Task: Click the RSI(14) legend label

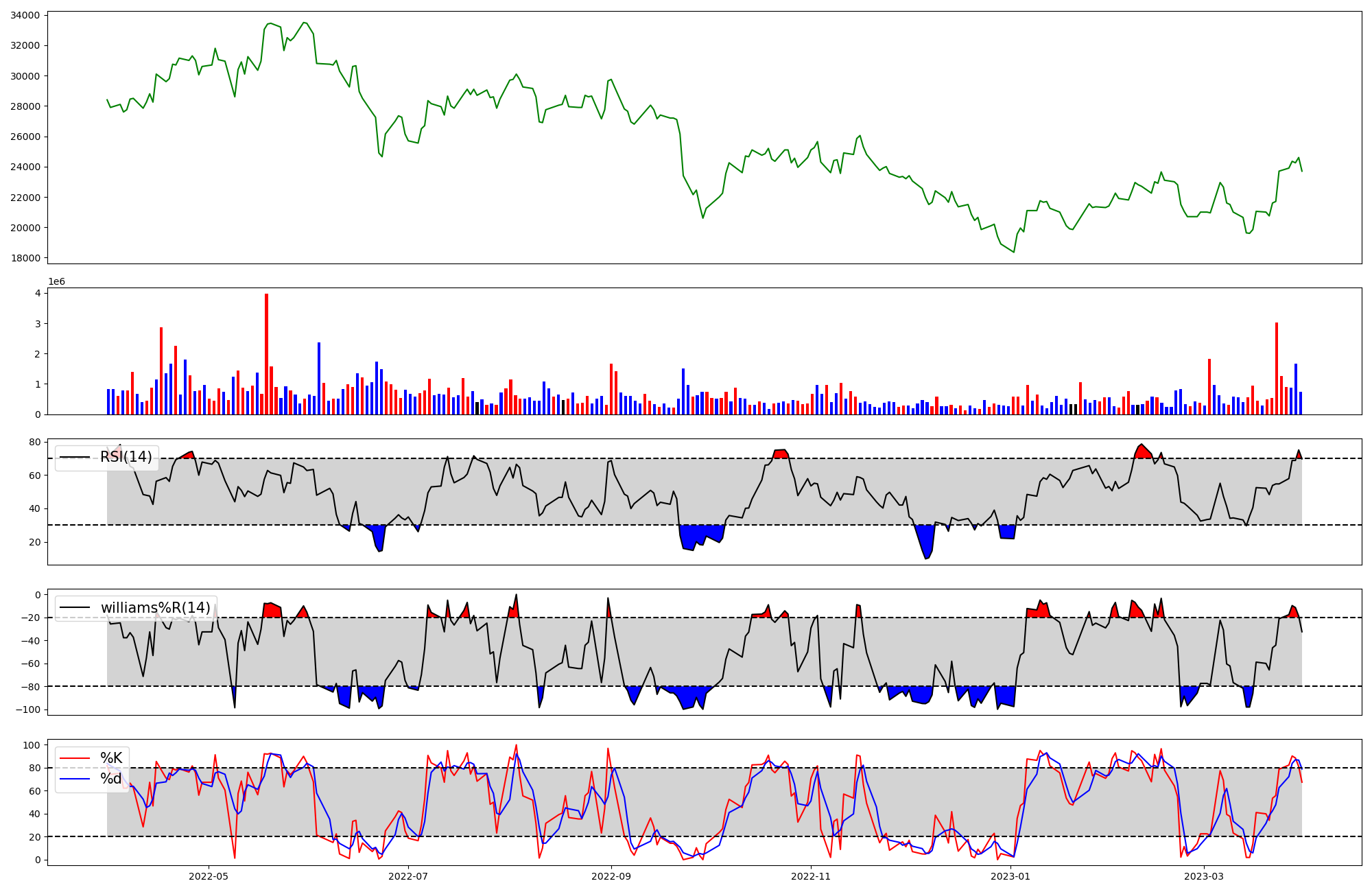Action: click(126, 457)
